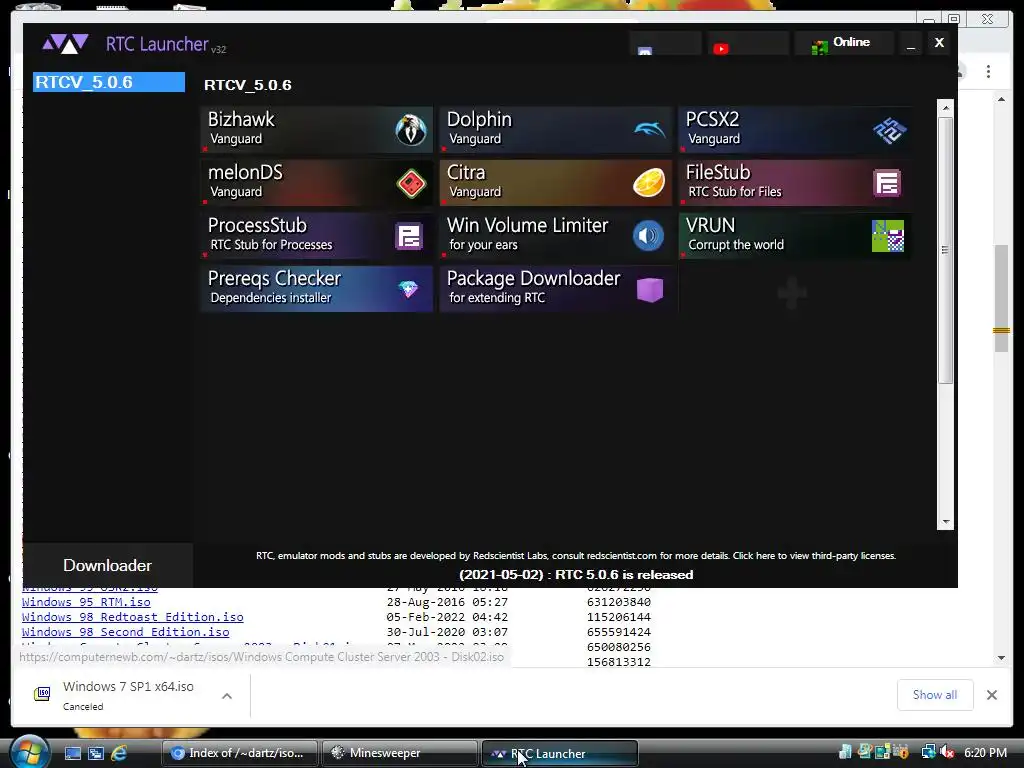The height and width of the screenshot is (768, 1024).
Task: Click the muted volume tray icon
Action: pyautogui.click(x=947, y=752)
